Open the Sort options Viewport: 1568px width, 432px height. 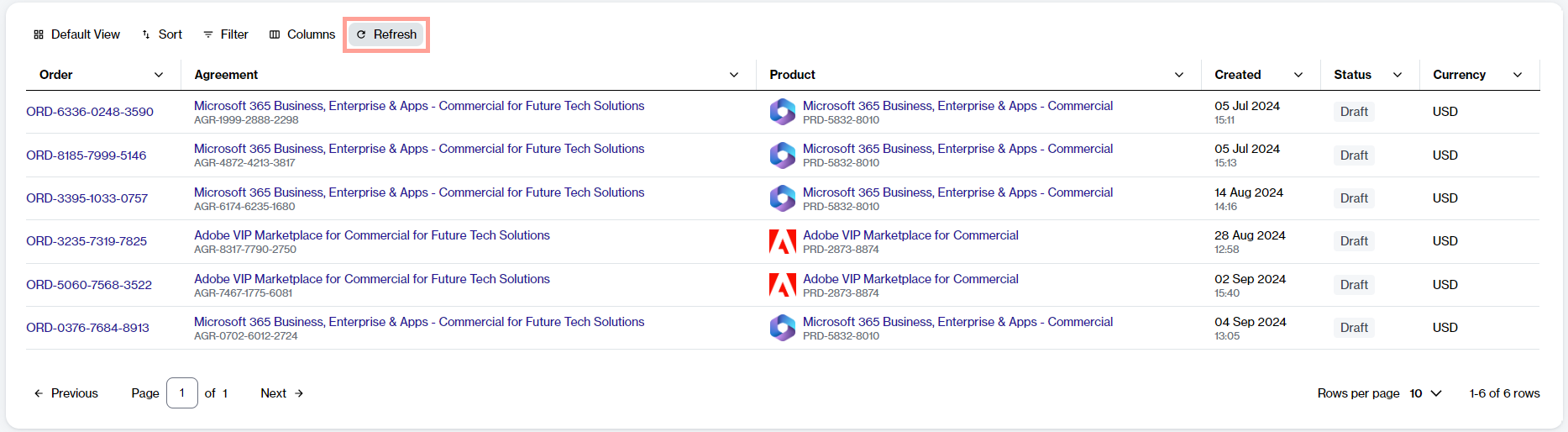click(x=162, y=34)
